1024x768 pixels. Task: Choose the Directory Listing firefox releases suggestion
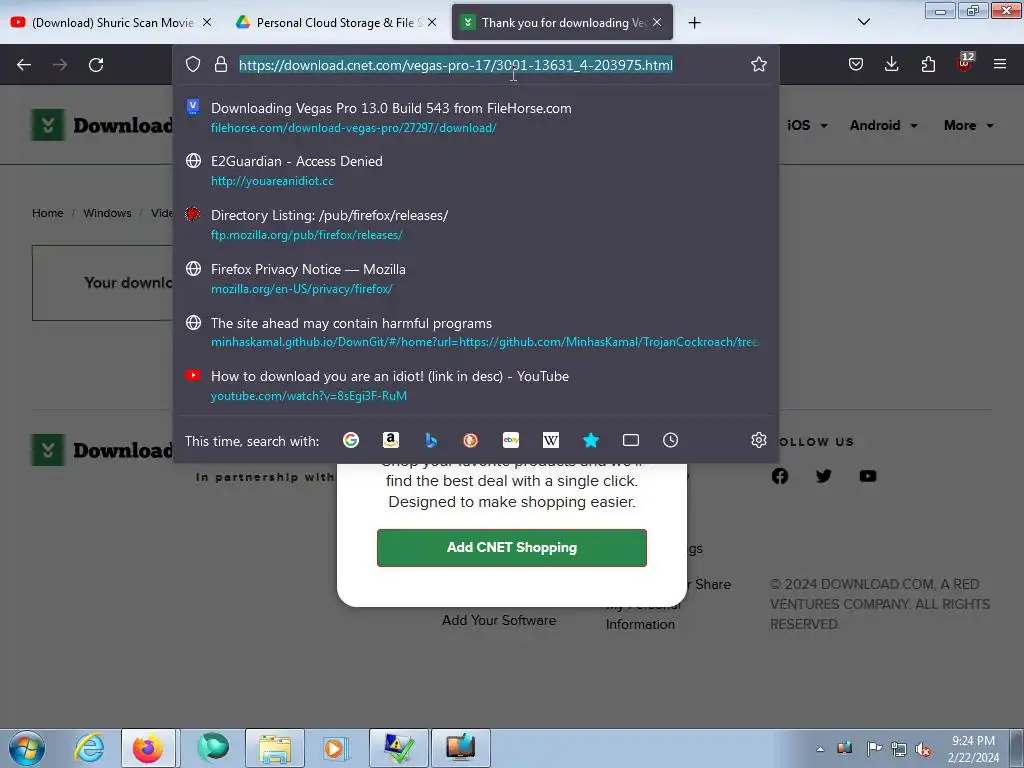tap(477, 225)
